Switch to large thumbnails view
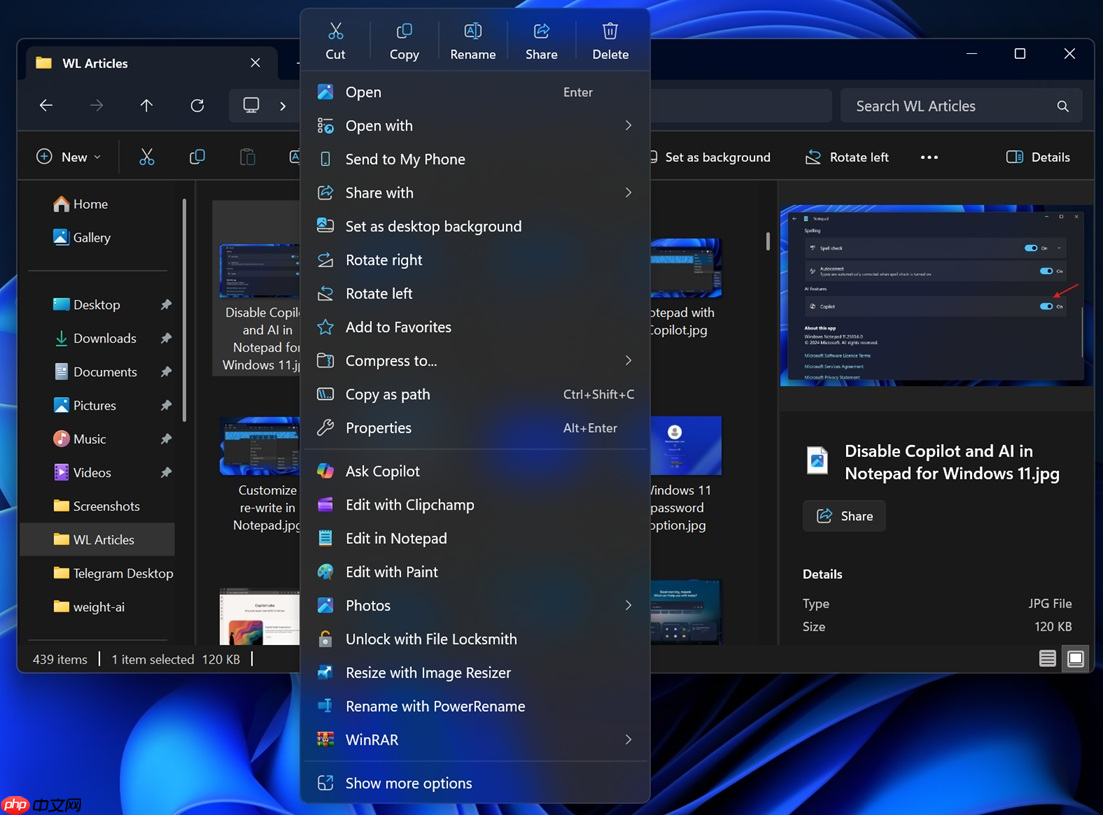 click(1075, 659)
